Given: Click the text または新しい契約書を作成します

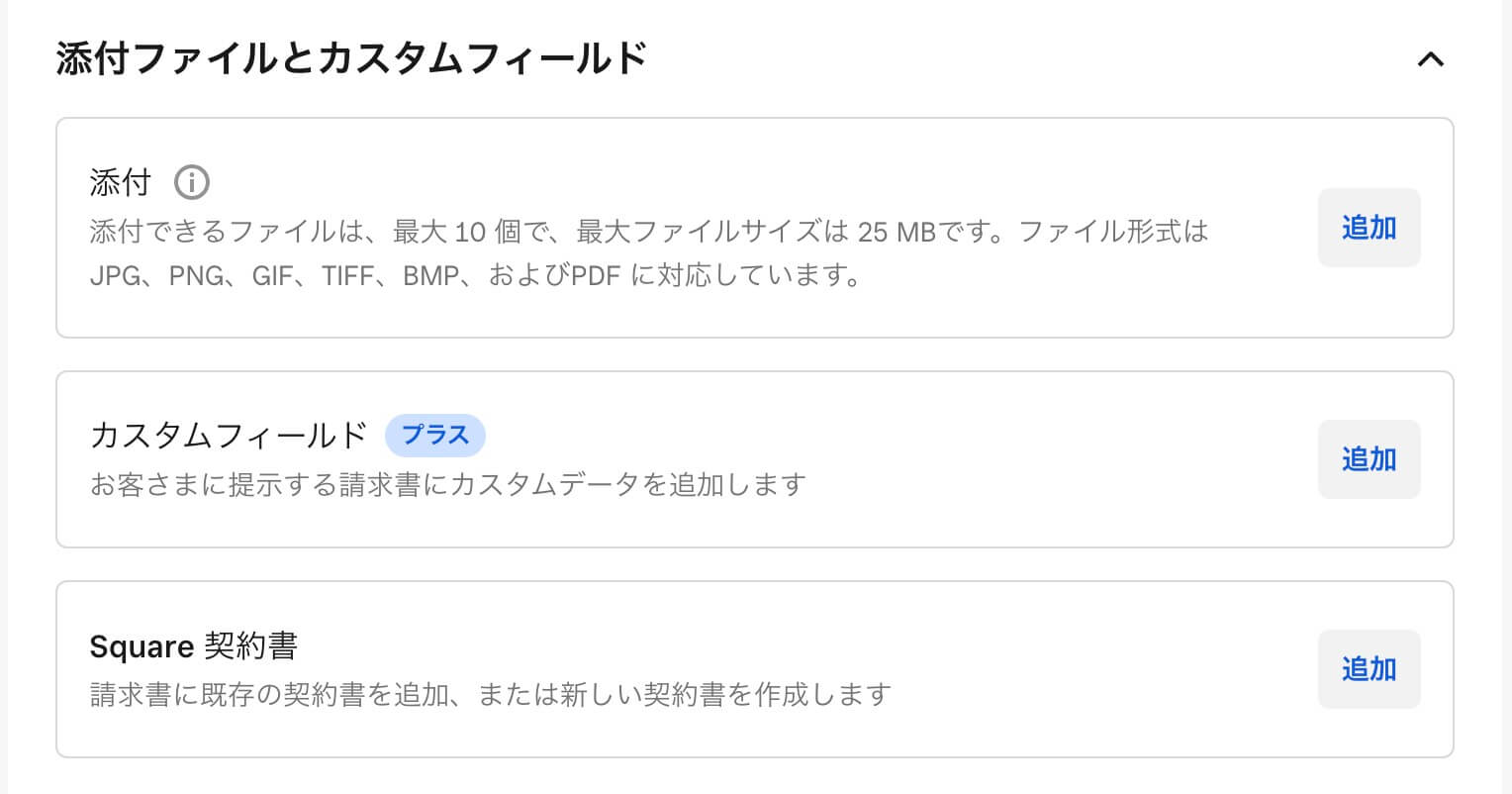Looking at the screenshot, I should (x=685, y=695).
